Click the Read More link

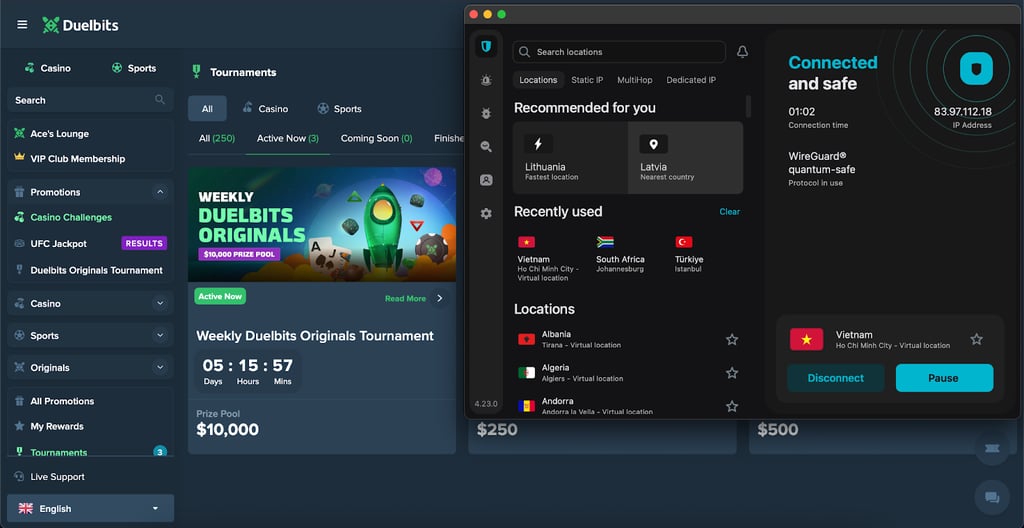405,298
